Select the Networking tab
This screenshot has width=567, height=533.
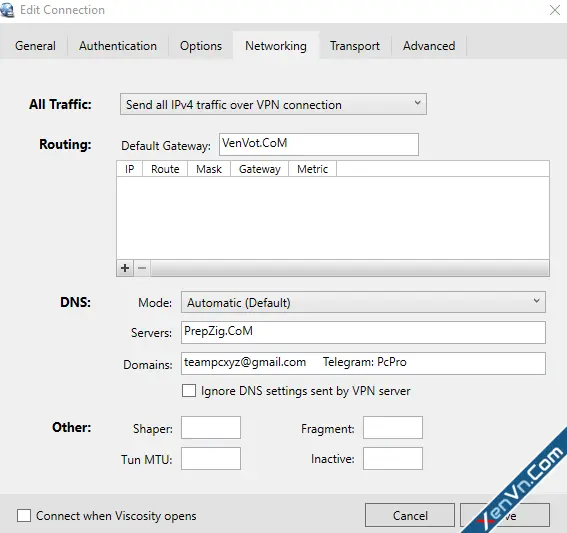[276, 46]
